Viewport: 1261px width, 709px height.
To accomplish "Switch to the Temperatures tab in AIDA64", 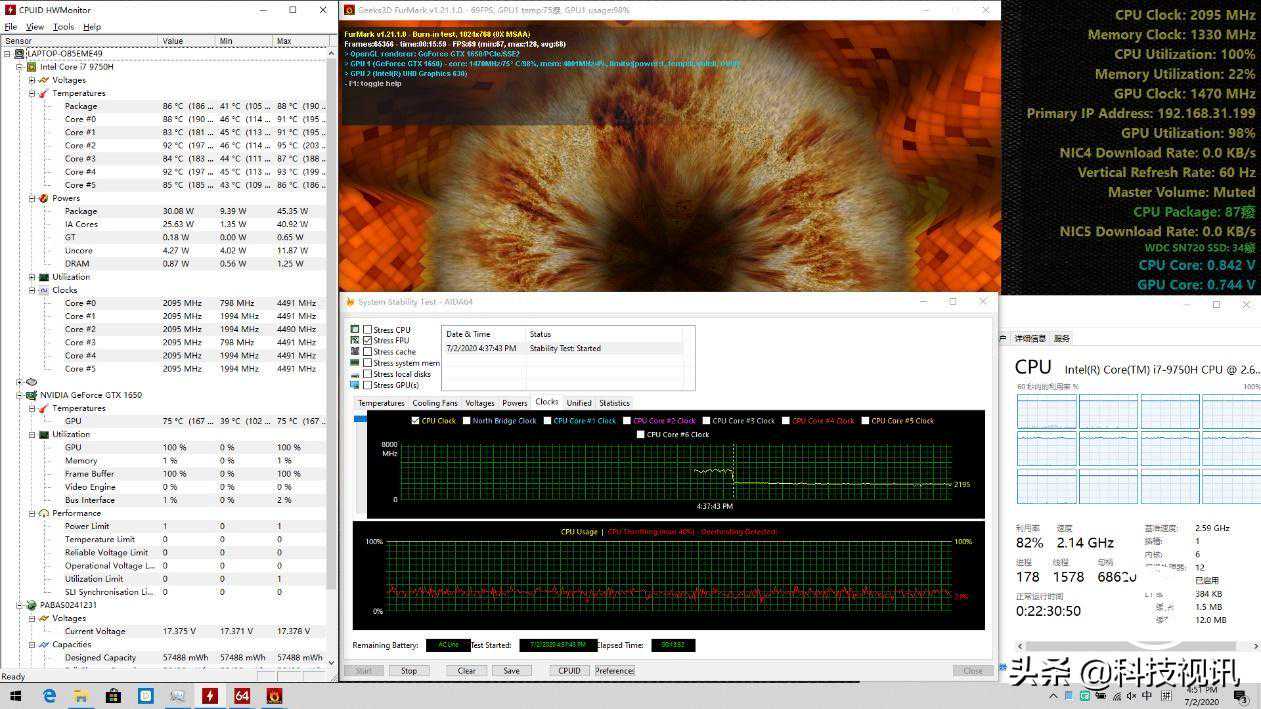I will (x=381, y=403).
